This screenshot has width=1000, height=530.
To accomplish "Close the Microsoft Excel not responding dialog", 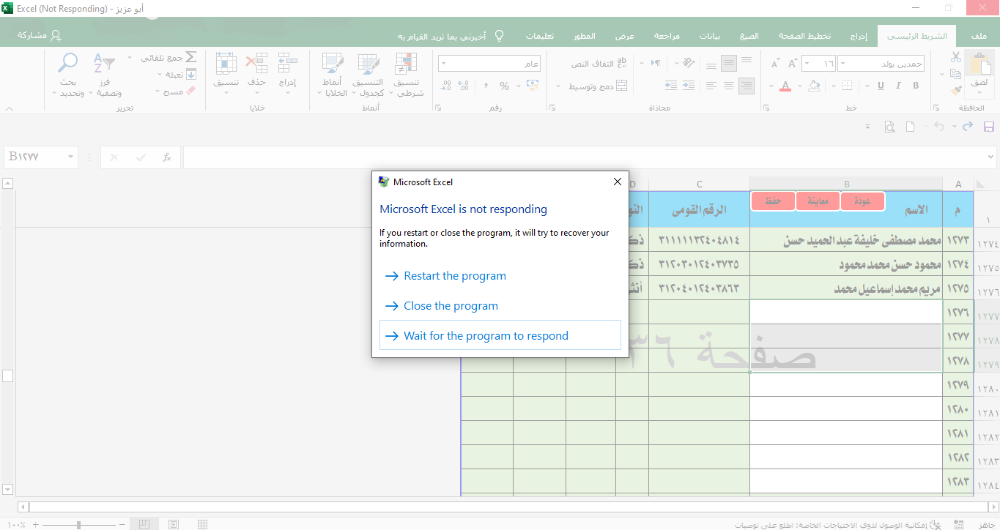I will 617,182.
